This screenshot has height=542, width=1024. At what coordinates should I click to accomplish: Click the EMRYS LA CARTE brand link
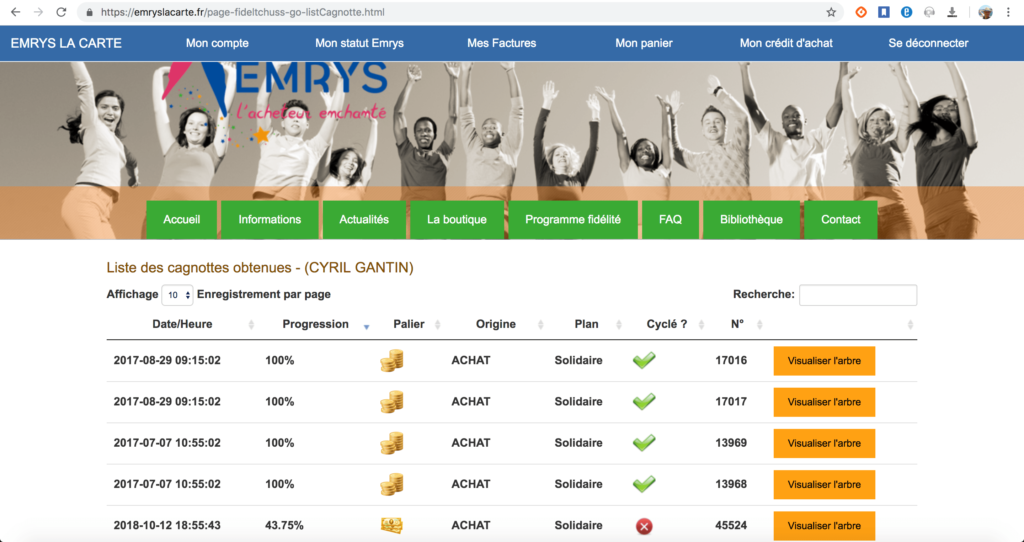(66, 43)
